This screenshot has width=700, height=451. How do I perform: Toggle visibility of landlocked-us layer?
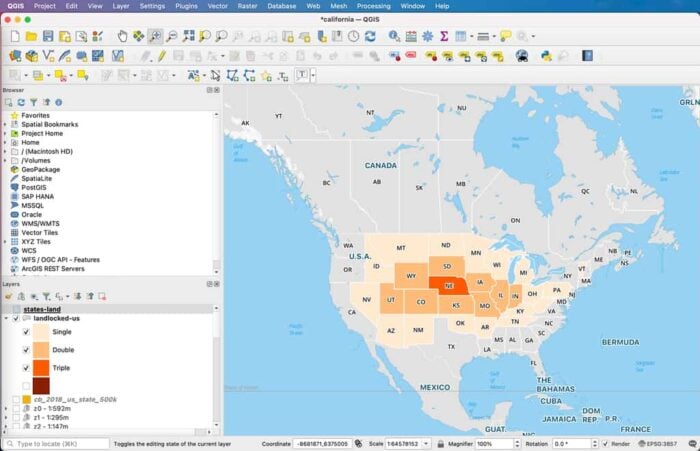(16, 318)
